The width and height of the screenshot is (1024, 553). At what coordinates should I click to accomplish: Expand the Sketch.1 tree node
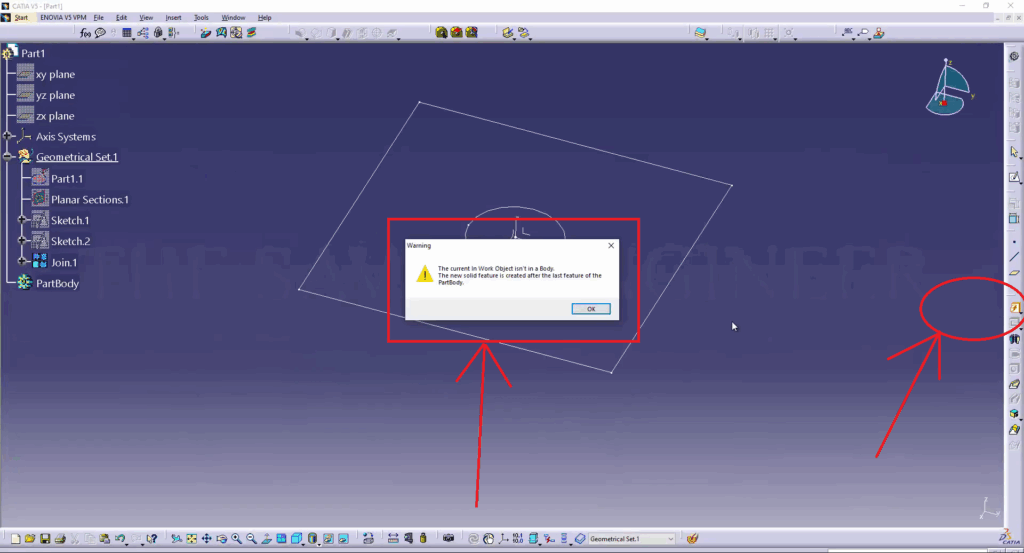pyautogui.click(x=22, y=220)
